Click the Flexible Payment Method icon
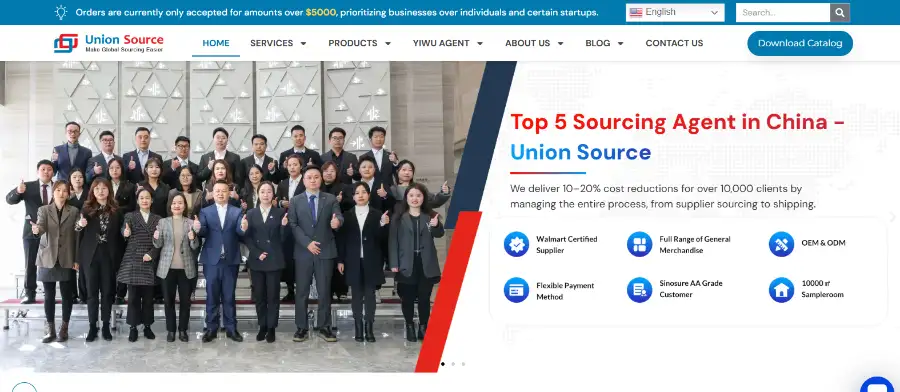This screenshot has width=900, height=392. (x=516, y=290)
